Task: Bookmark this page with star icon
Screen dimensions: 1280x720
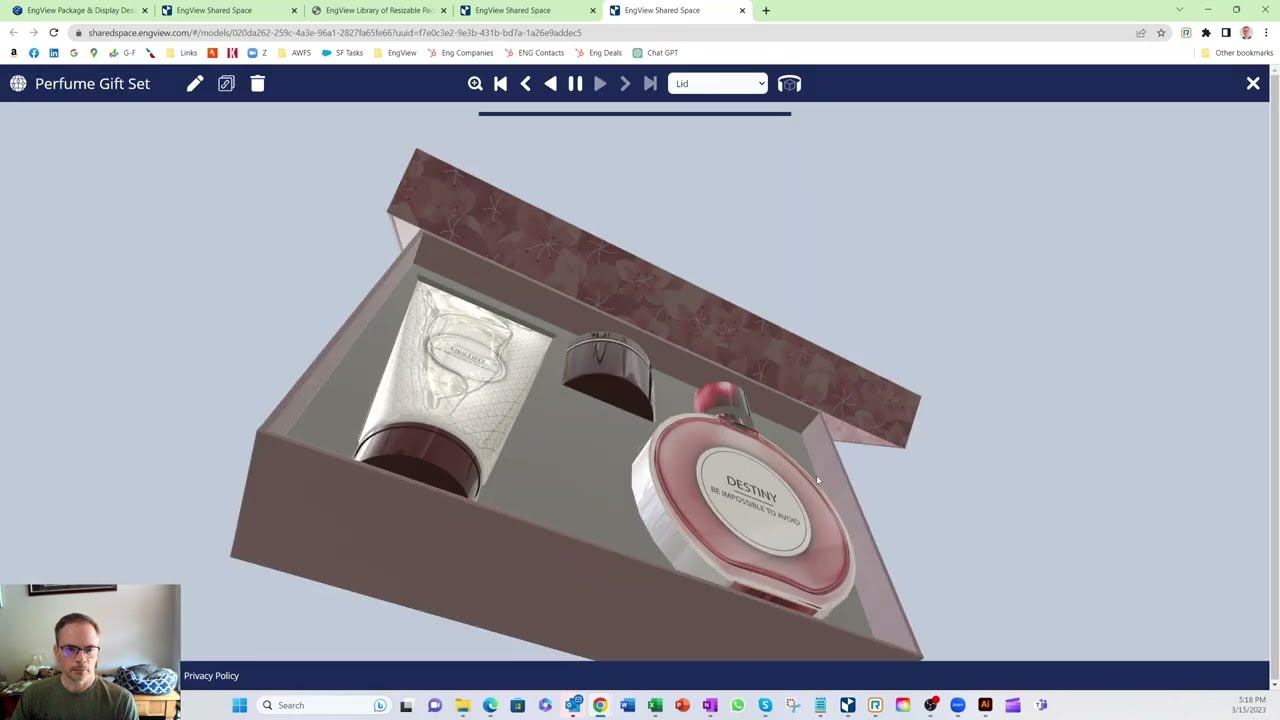Action: [1161, 33]
